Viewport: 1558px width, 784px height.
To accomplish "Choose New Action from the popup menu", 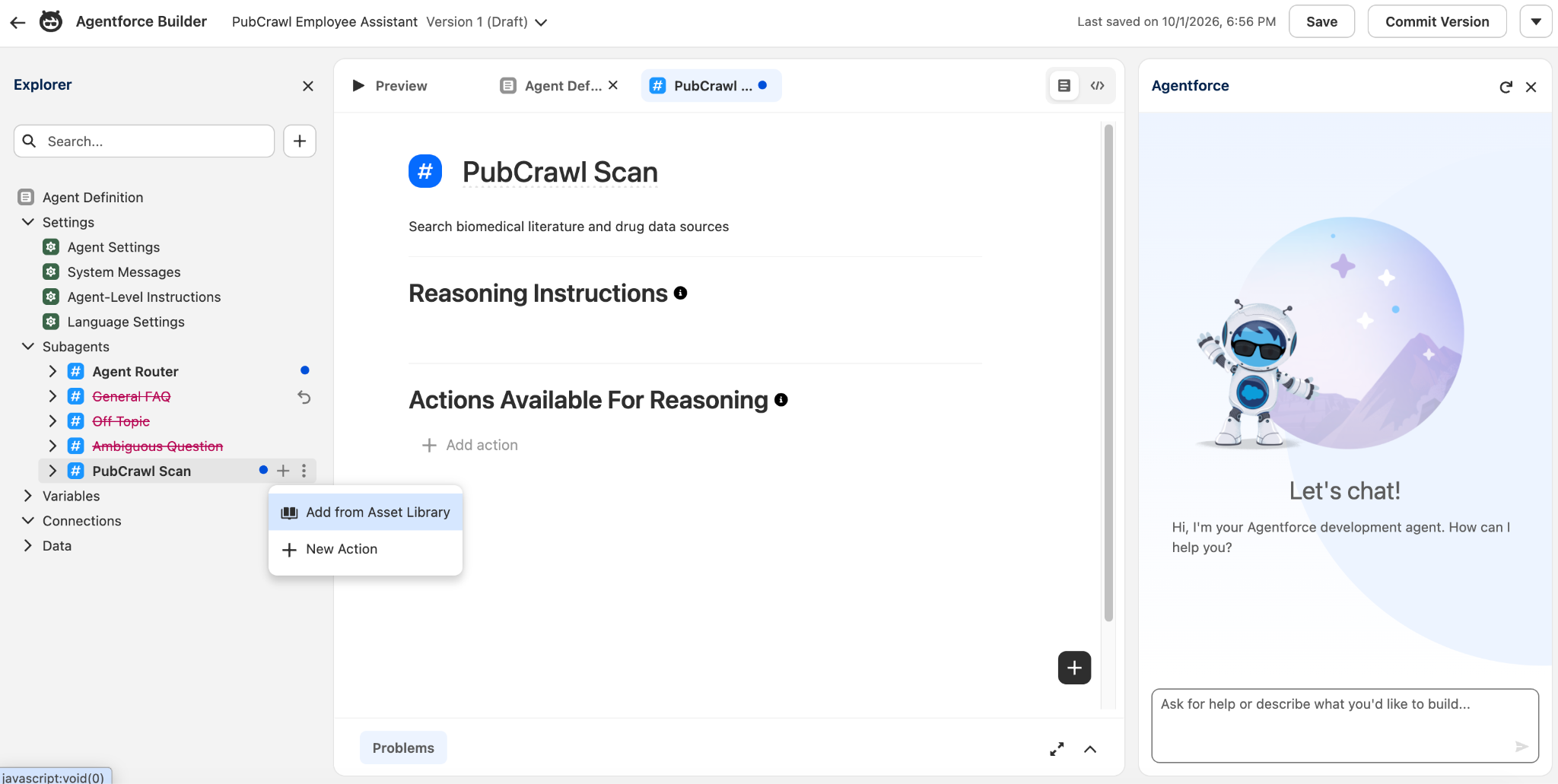I will click(366, 549).
